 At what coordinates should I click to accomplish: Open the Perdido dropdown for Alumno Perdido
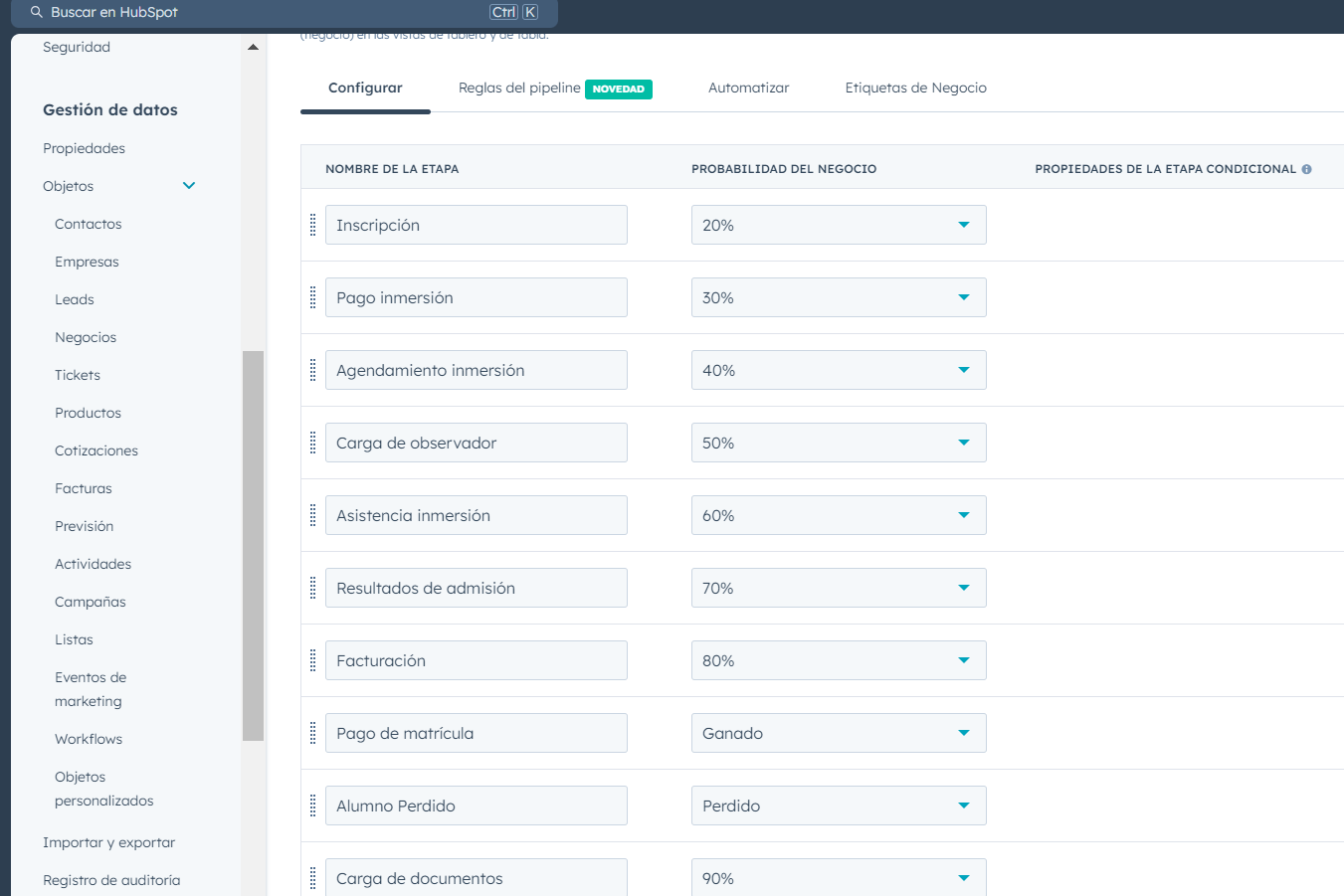[839, 806]
